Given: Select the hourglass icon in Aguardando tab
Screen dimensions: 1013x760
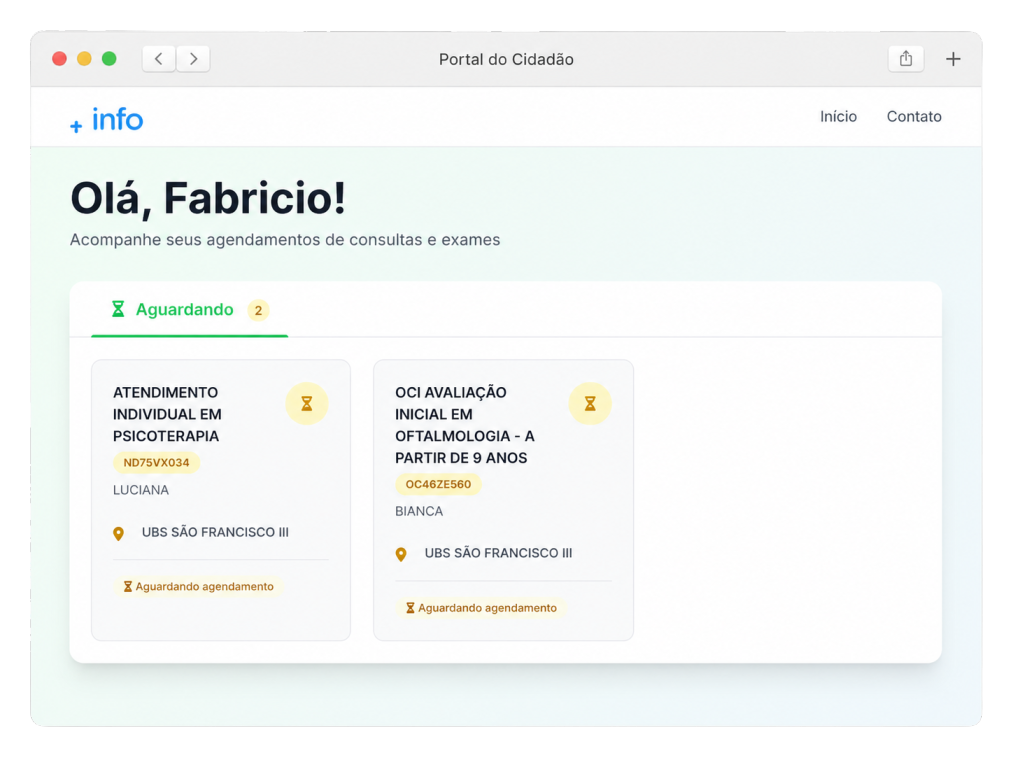Looking at the screenshot, I should [x=118, y=309].
